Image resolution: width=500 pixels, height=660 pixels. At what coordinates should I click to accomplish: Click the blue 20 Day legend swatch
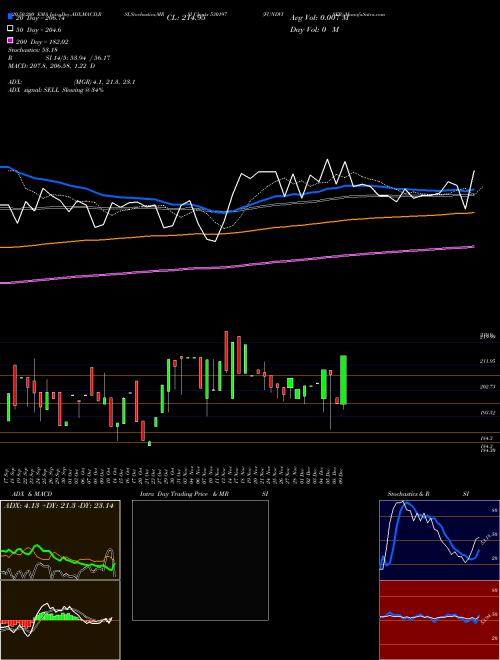click(10, 17)
